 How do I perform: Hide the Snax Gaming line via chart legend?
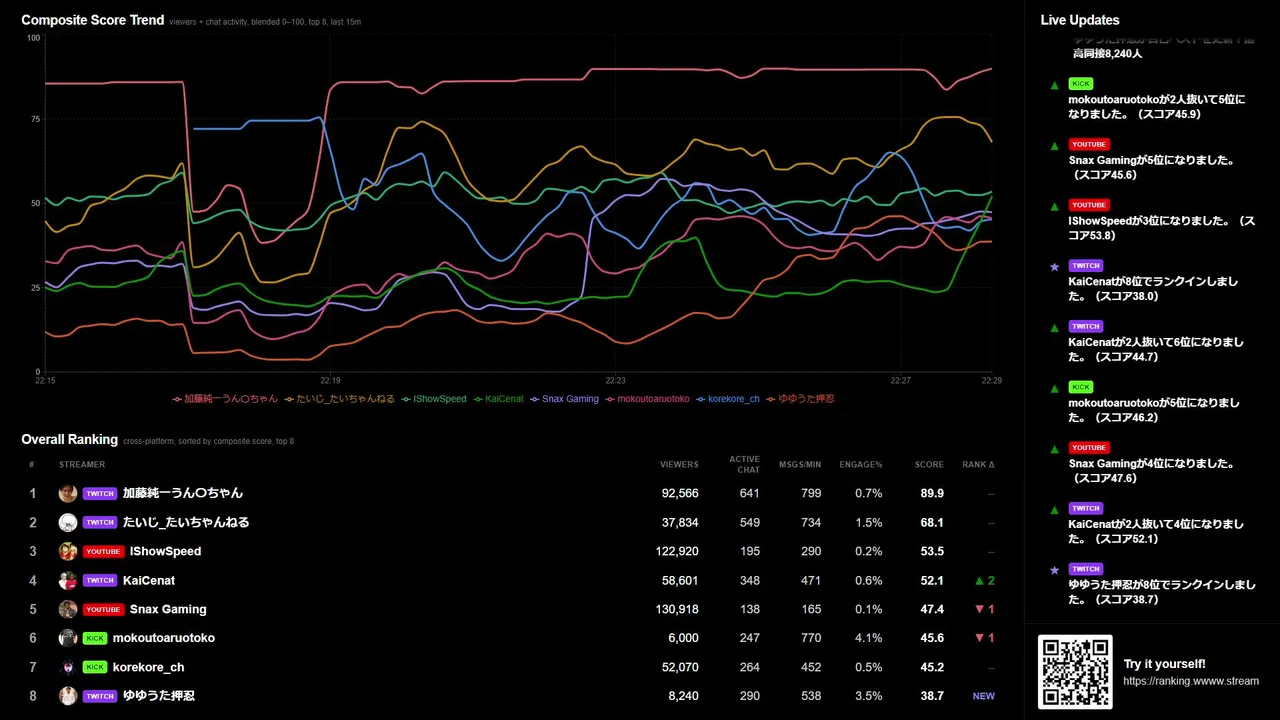point(564,399)
